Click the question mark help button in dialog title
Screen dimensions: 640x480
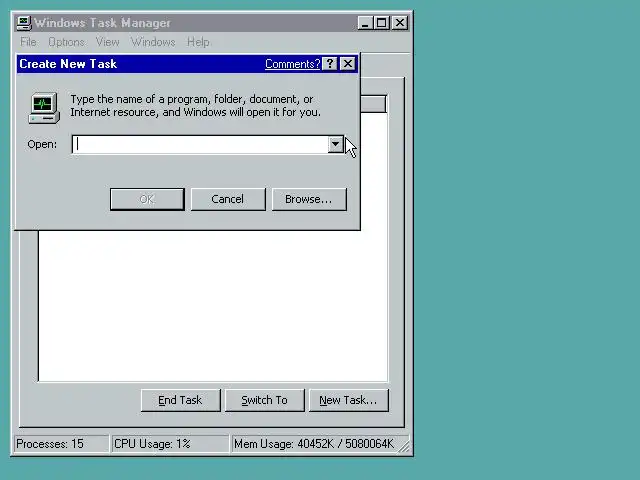[329, 64]
